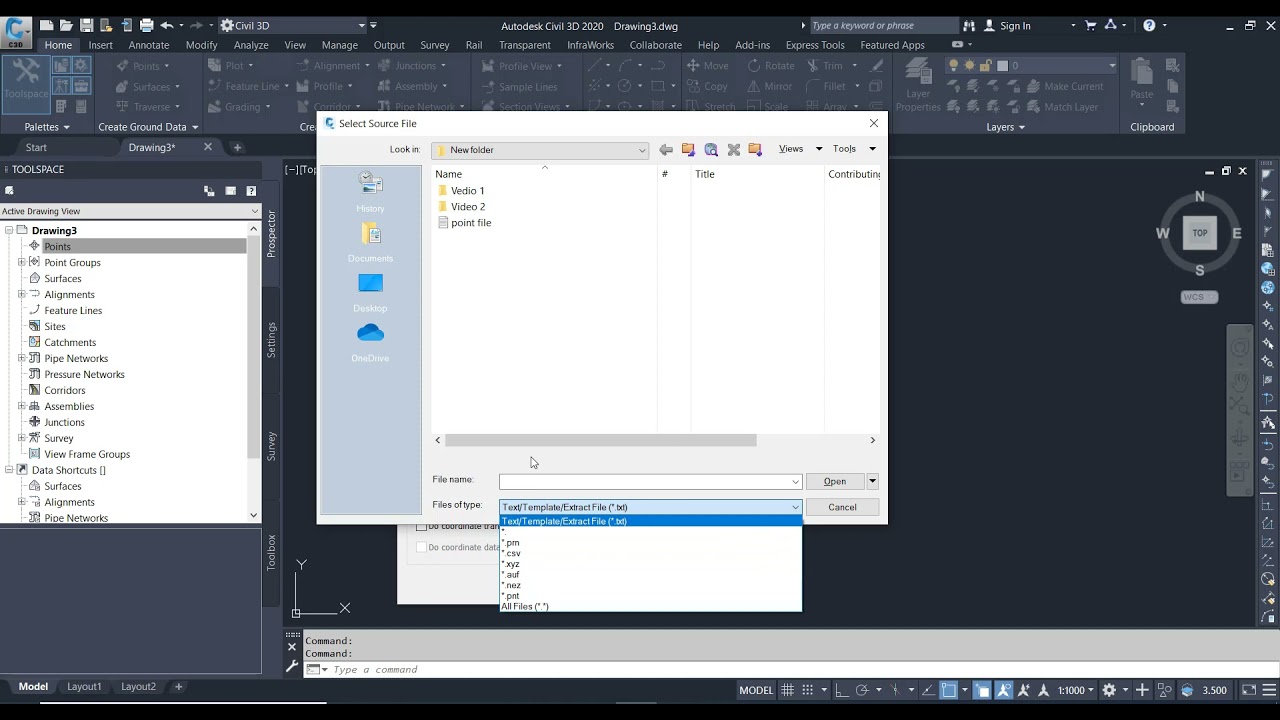The height and width of the screenshot is (720, 1280).
Task: Open Active Drawing View dropdown in Toolspace
Action: (254, 211)
